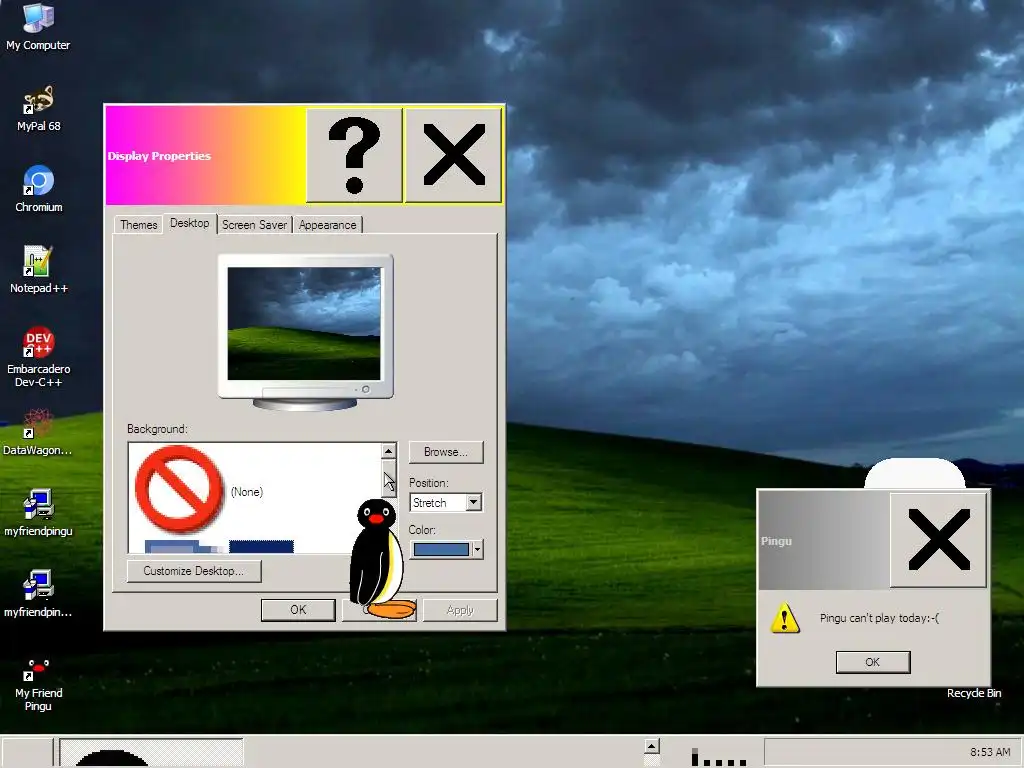This screenshot has height=768, width=1024.
Task: Click the Apply button
Action: tap(460, 610)
